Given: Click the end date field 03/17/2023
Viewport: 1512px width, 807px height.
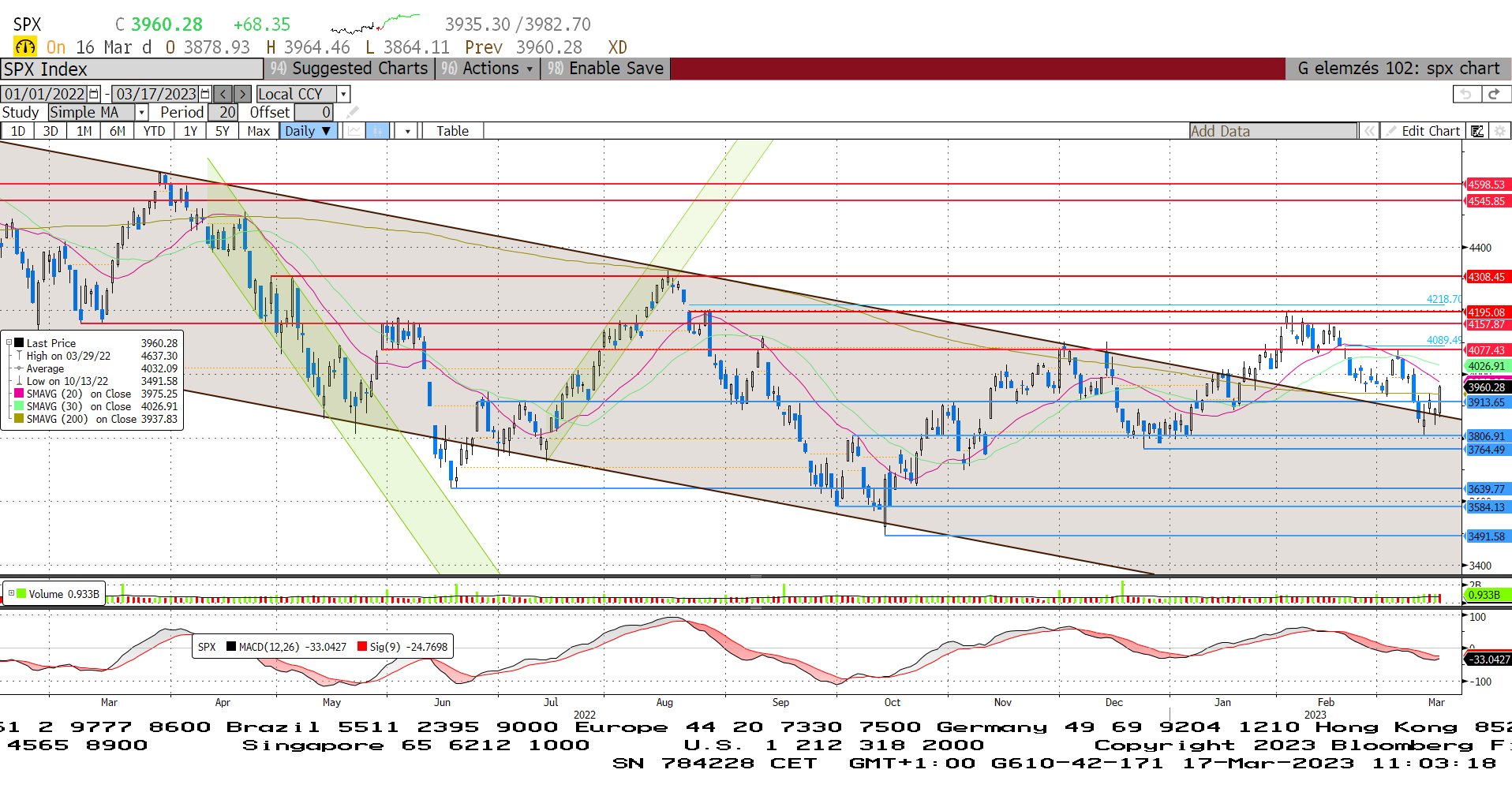Looking at the screenshot, I should (x=156, y=94).
